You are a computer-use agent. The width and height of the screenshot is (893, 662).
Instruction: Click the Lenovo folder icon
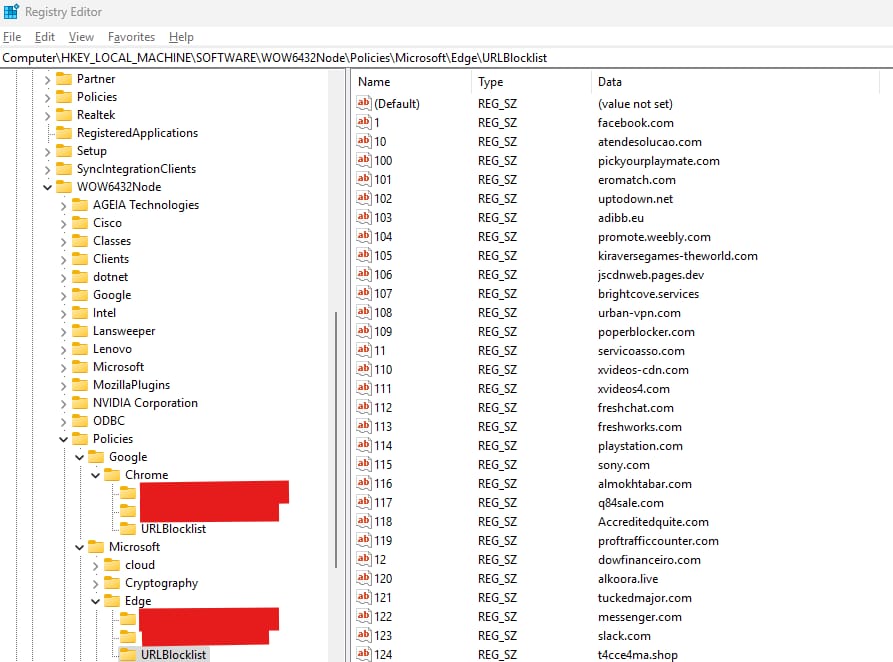80,349
